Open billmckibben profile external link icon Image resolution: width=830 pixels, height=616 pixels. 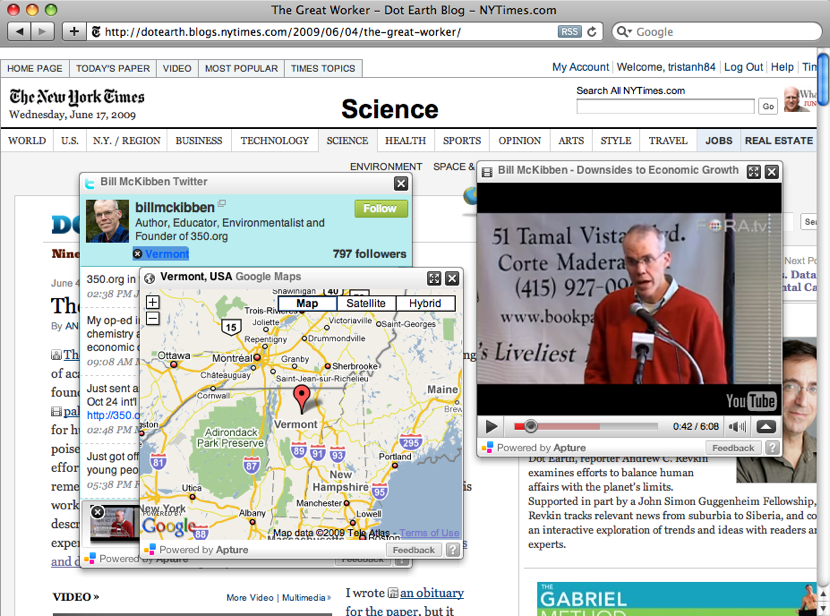click(x=222, y=203)
